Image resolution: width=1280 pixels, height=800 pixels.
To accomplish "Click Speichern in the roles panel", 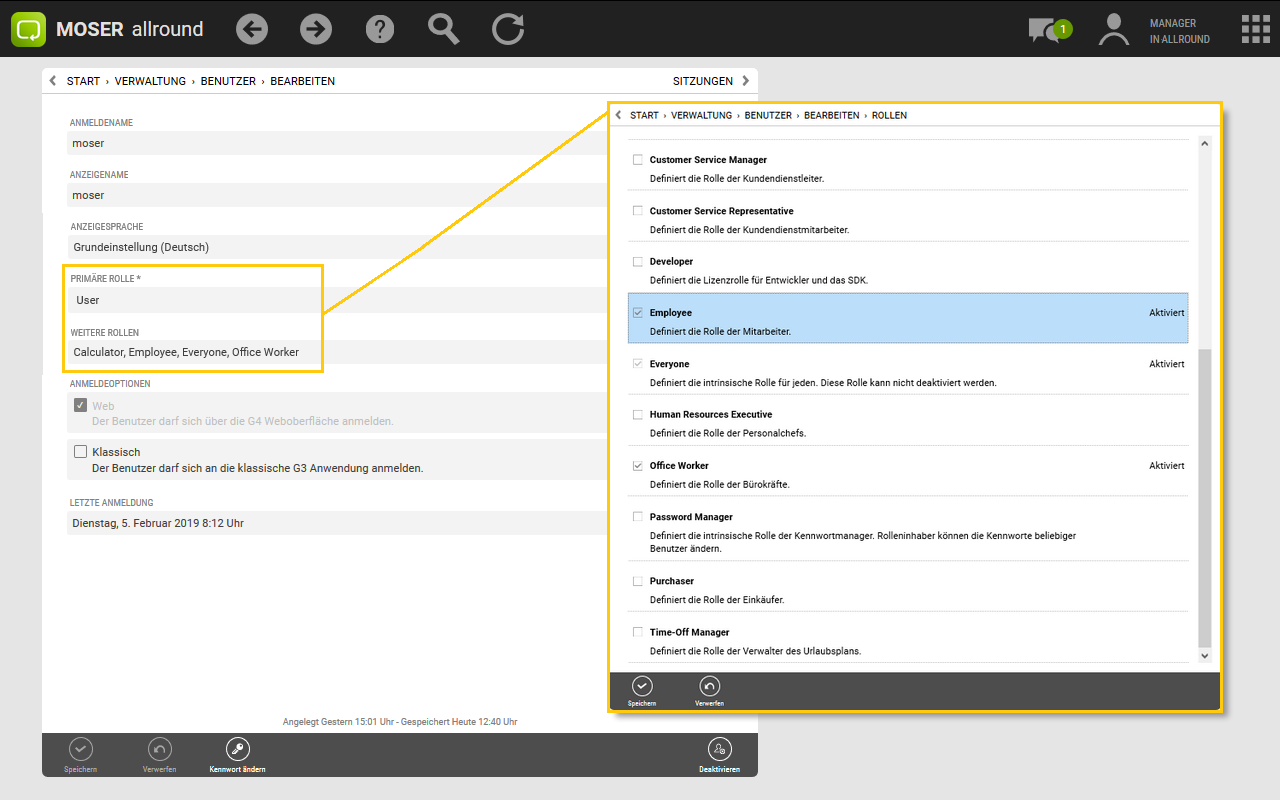I will [642, 687].
